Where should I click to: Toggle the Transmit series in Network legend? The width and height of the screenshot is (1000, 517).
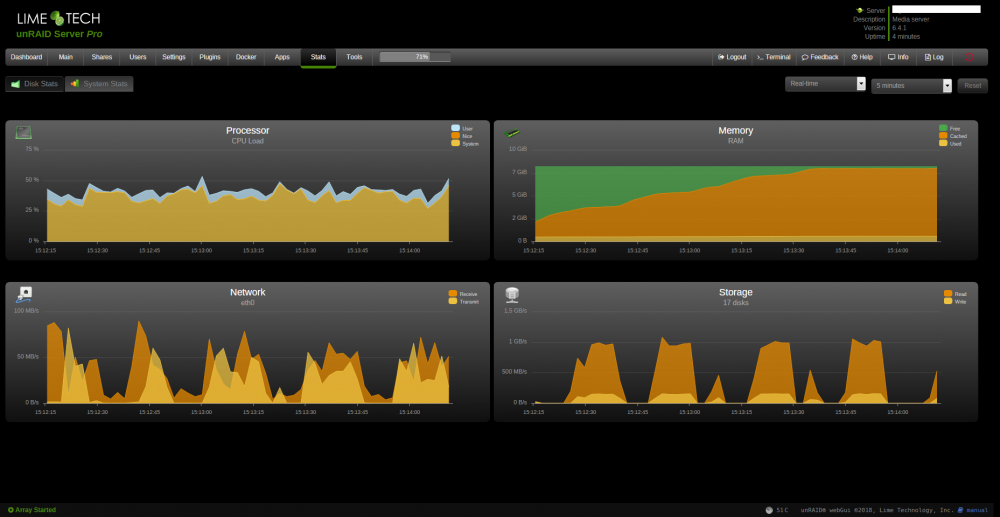tap(464, 301)
